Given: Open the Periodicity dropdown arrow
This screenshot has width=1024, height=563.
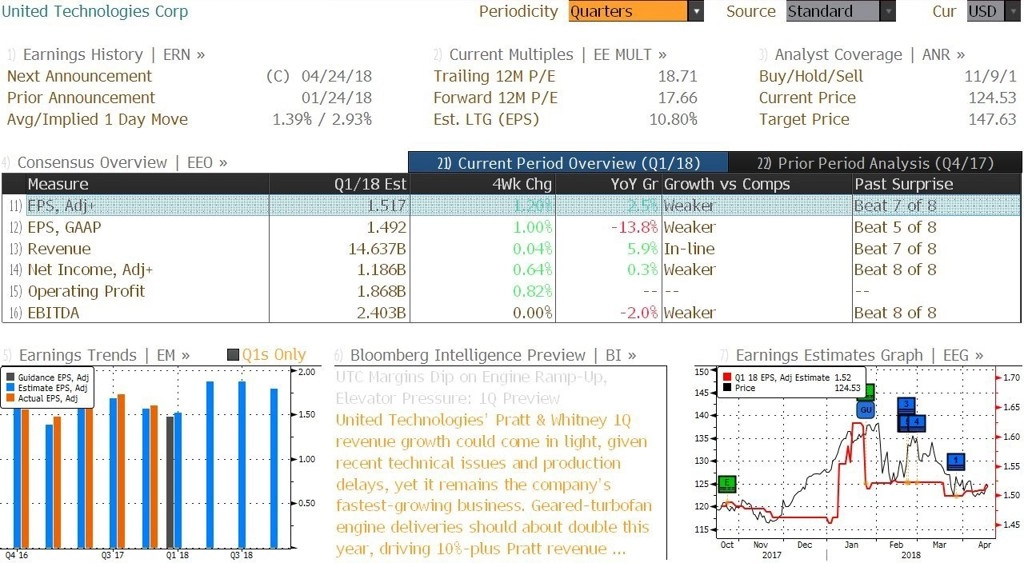Looking at the screenshot, I should click(x=696, y=11).
